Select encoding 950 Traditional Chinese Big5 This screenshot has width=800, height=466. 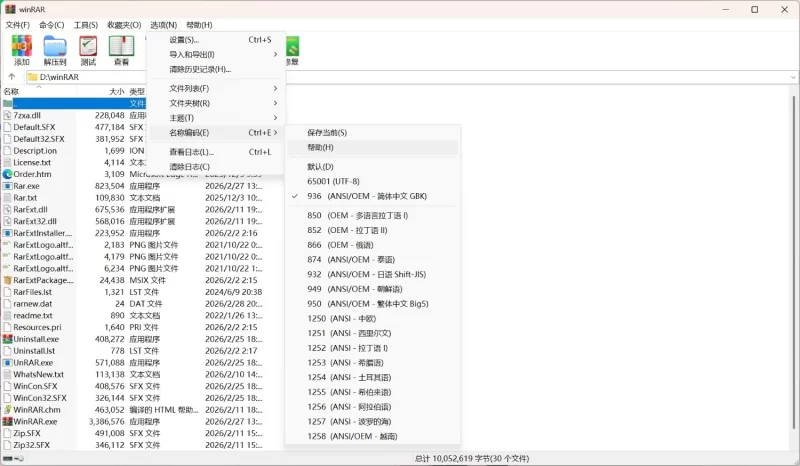(x=373, y=304)
